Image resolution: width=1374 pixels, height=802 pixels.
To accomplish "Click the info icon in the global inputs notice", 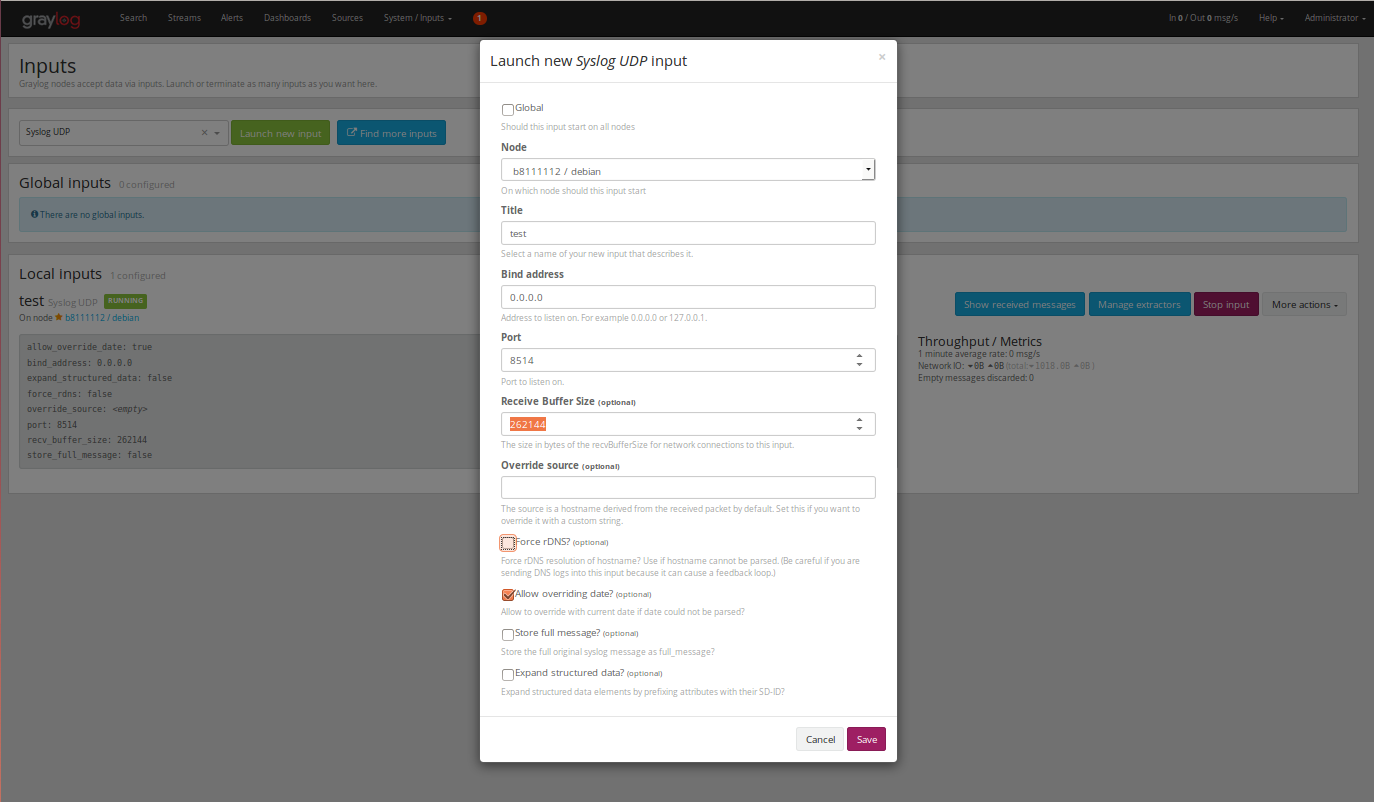I will coord(34,214).
